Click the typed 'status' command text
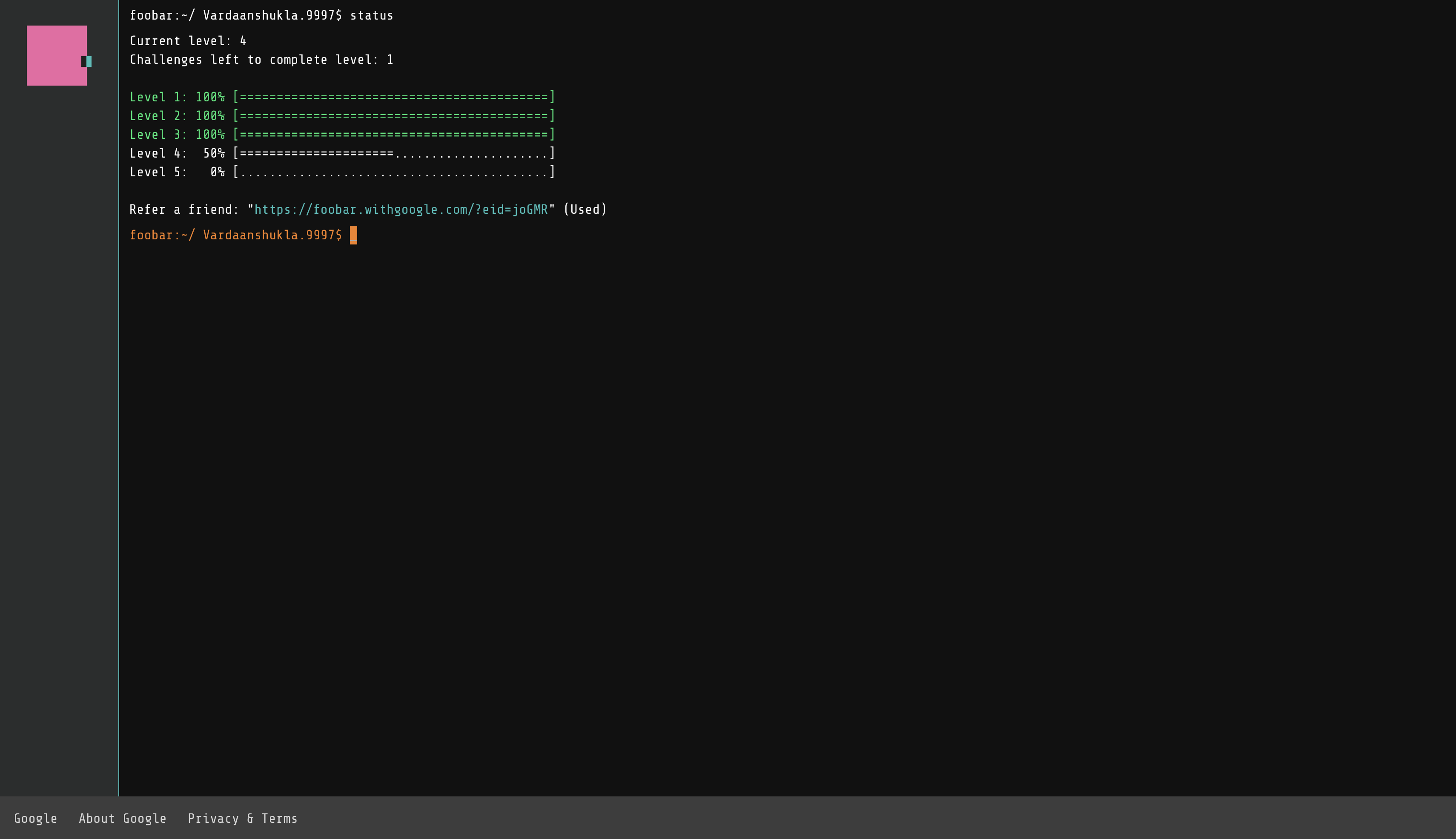 (x=372, y=16)
